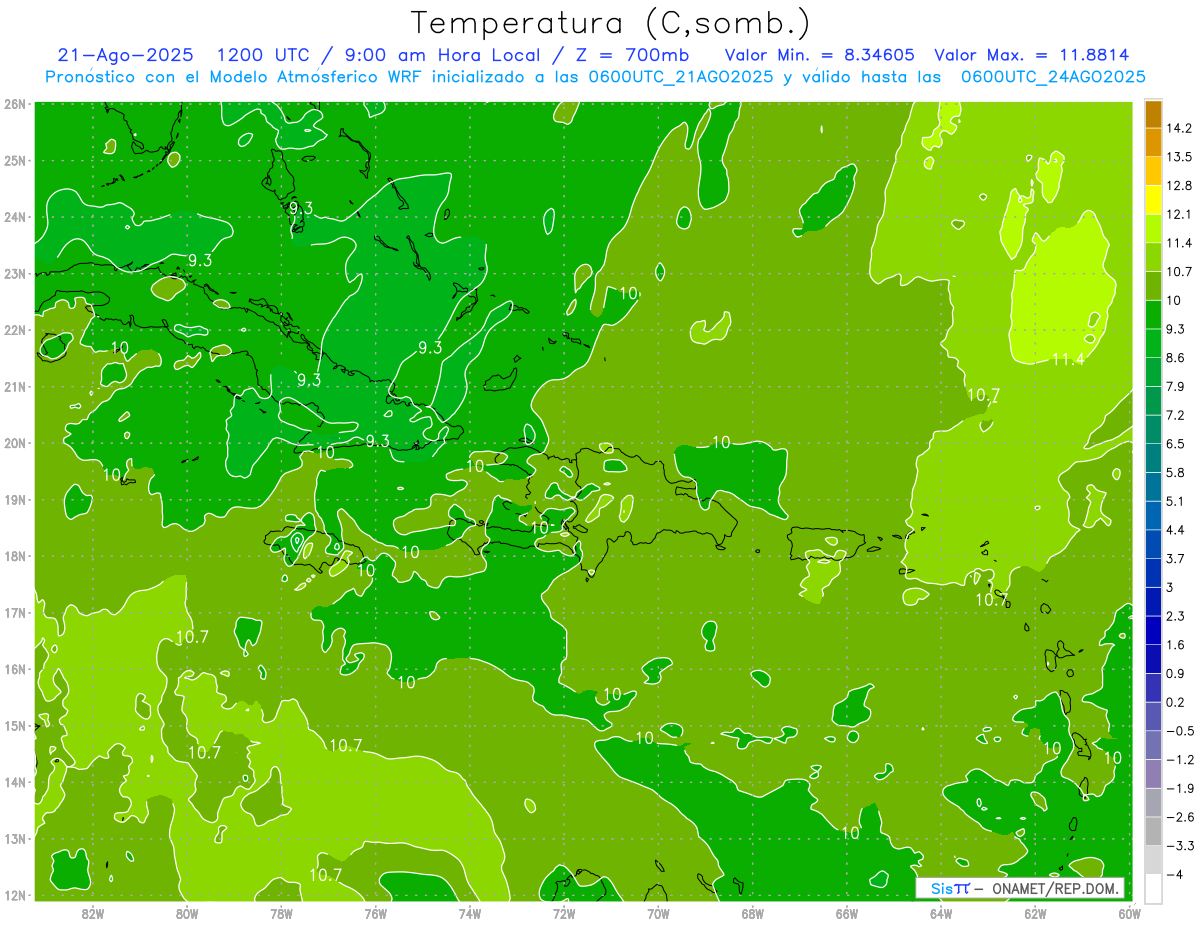Click the "66W" longitude axis label
Image resolution: width=1200 pixels, height=927 pixels.
[x=846, y=913]
